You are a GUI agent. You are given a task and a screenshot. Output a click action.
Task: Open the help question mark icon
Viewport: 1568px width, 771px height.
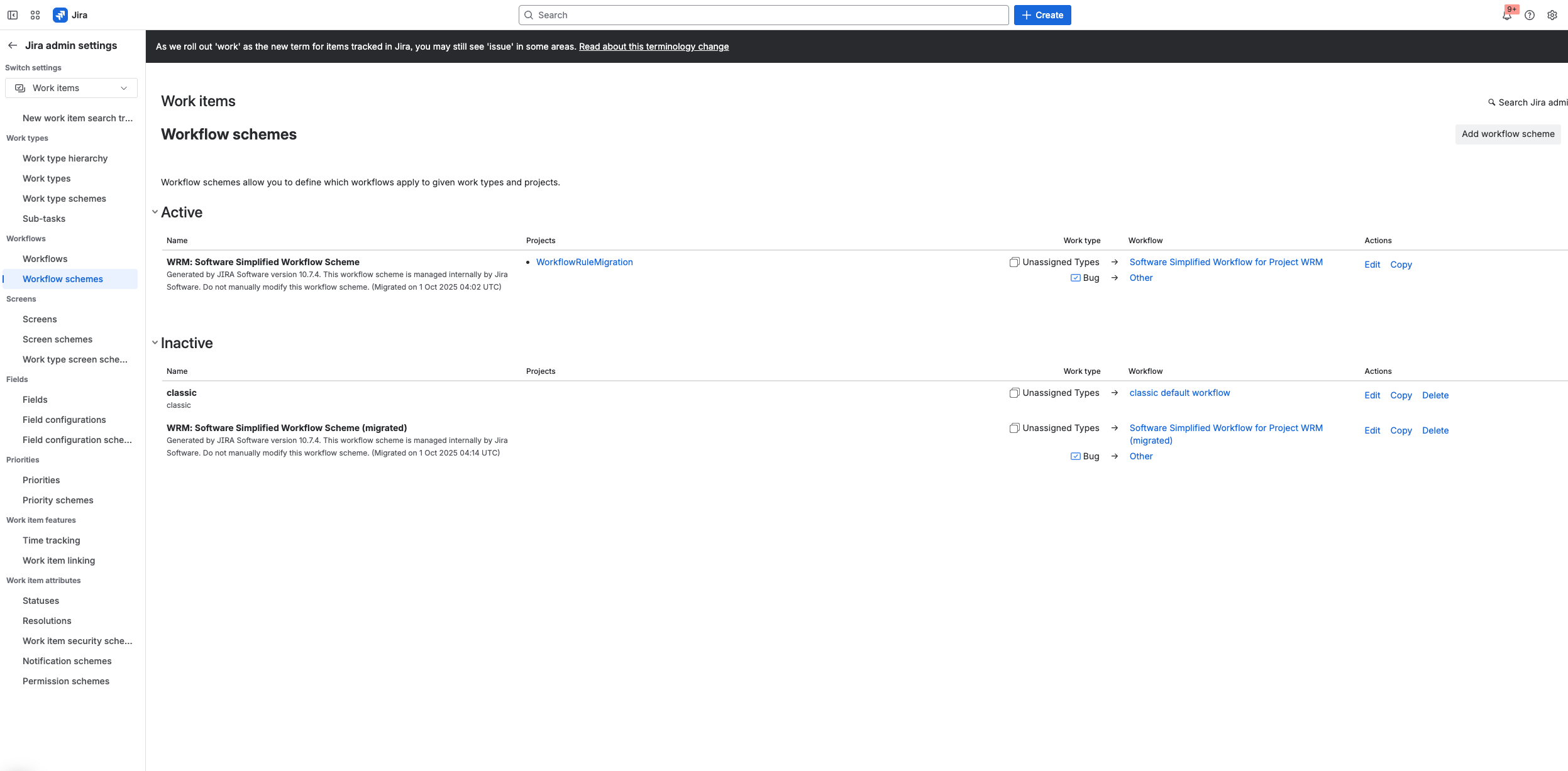click(x=1530, y=14)
